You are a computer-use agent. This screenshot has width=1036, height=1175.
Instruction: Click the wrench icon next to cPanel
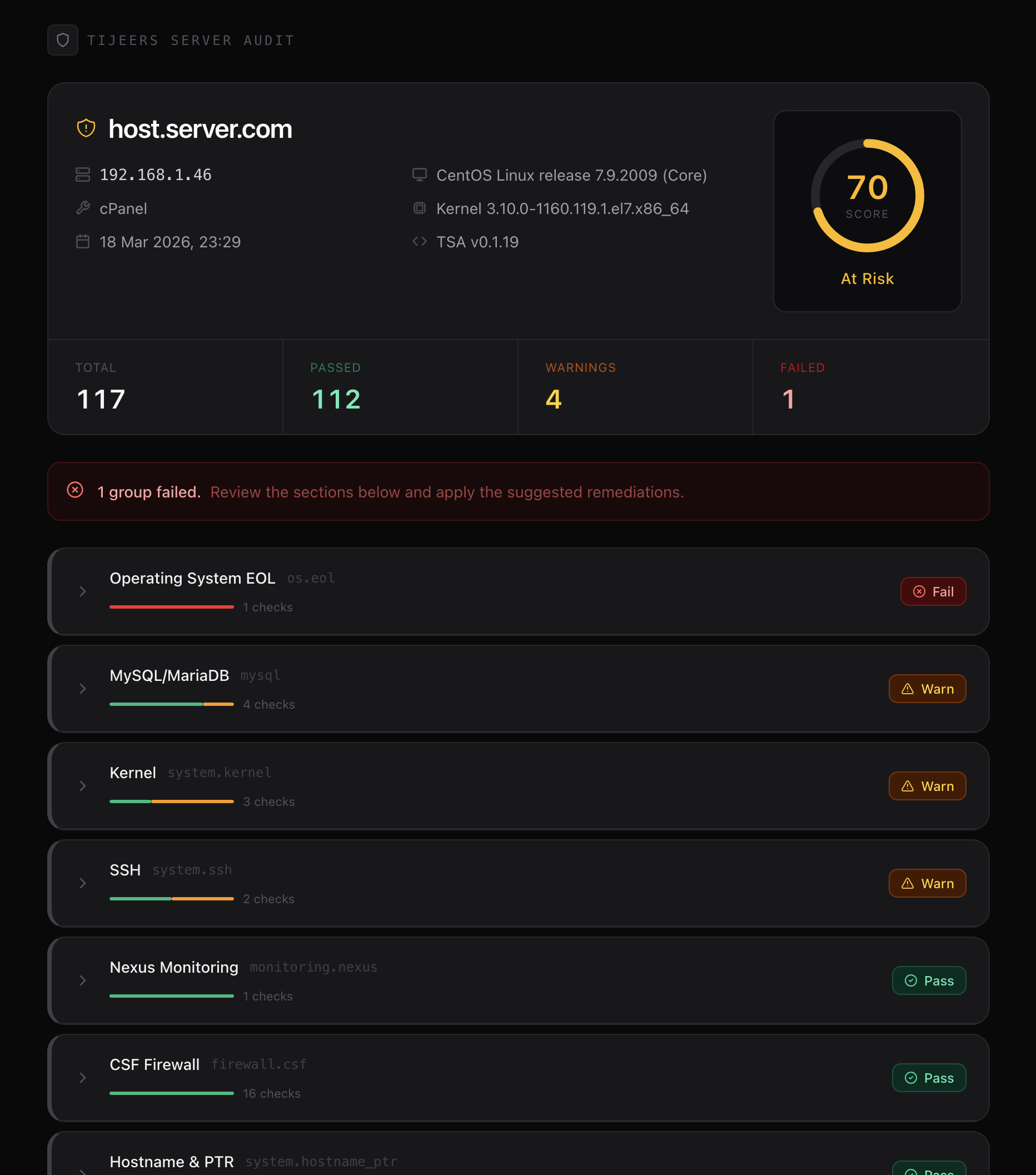coord(82,208)
